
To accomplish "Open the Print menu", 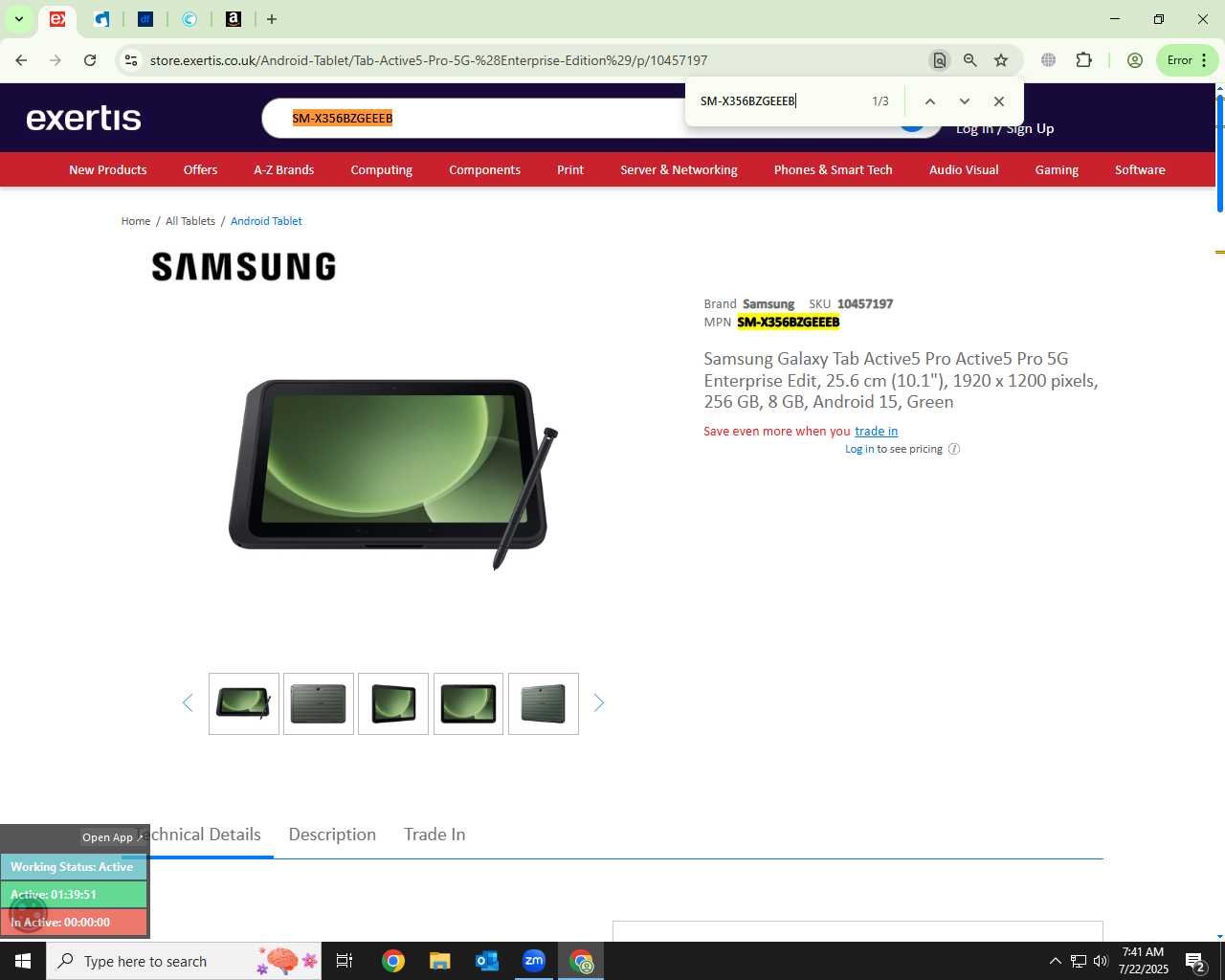I will [x=570, y=170].
